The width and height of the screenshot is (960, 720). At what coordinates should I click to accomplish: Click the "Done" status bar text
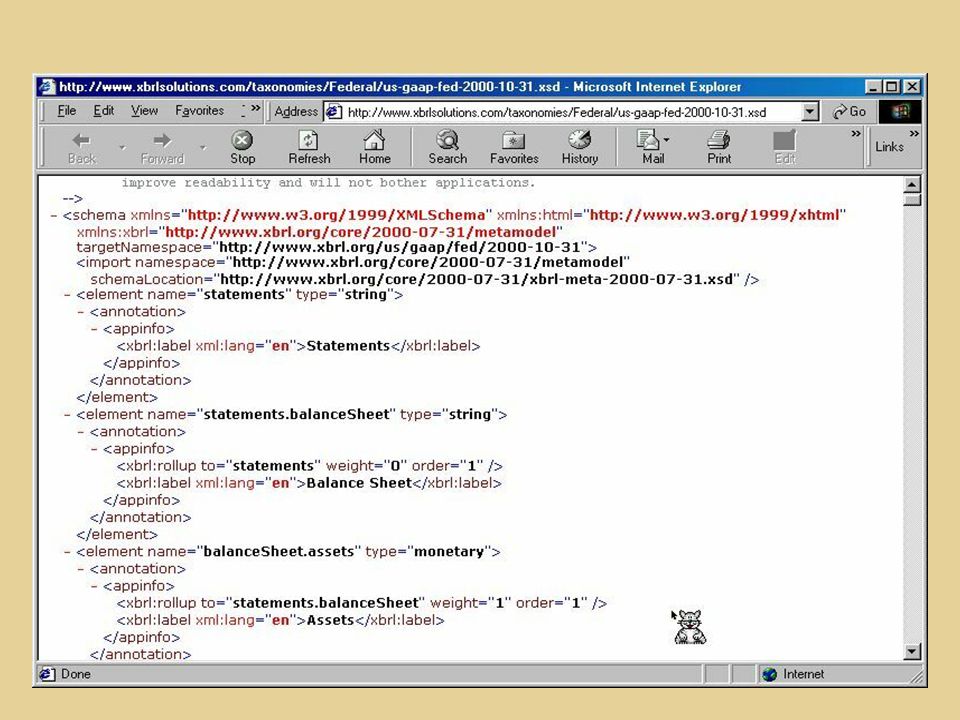click(x=76, y=674)
